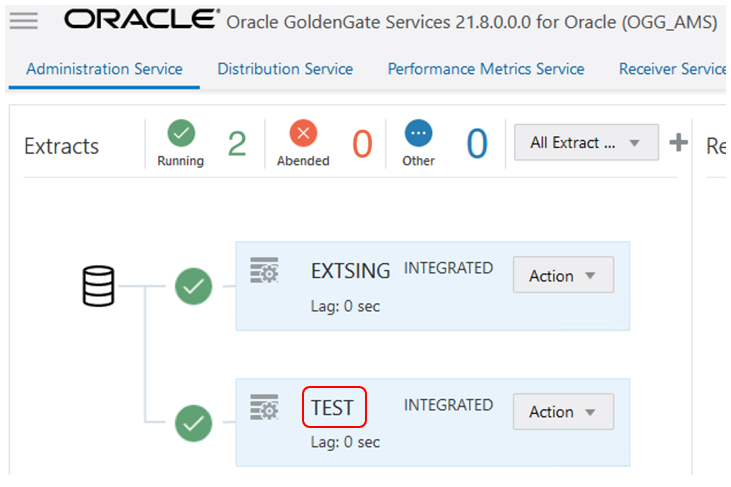
Task: Click the Other count 0
Action: 477,144
